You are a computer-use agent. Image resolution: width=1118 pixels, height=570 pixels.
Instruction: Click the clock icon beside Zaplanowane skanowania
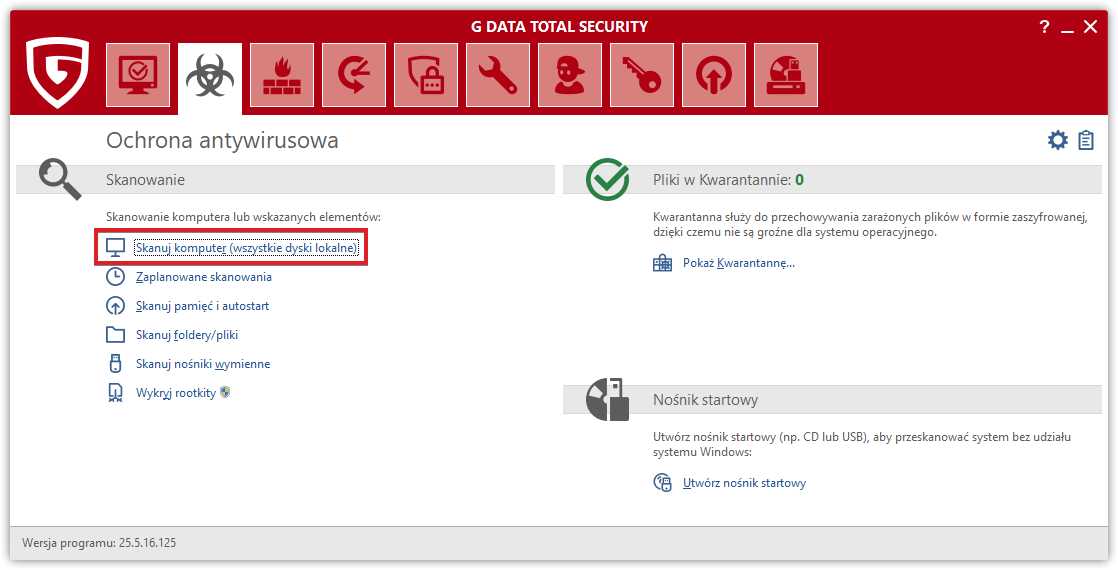pos(115,277)
